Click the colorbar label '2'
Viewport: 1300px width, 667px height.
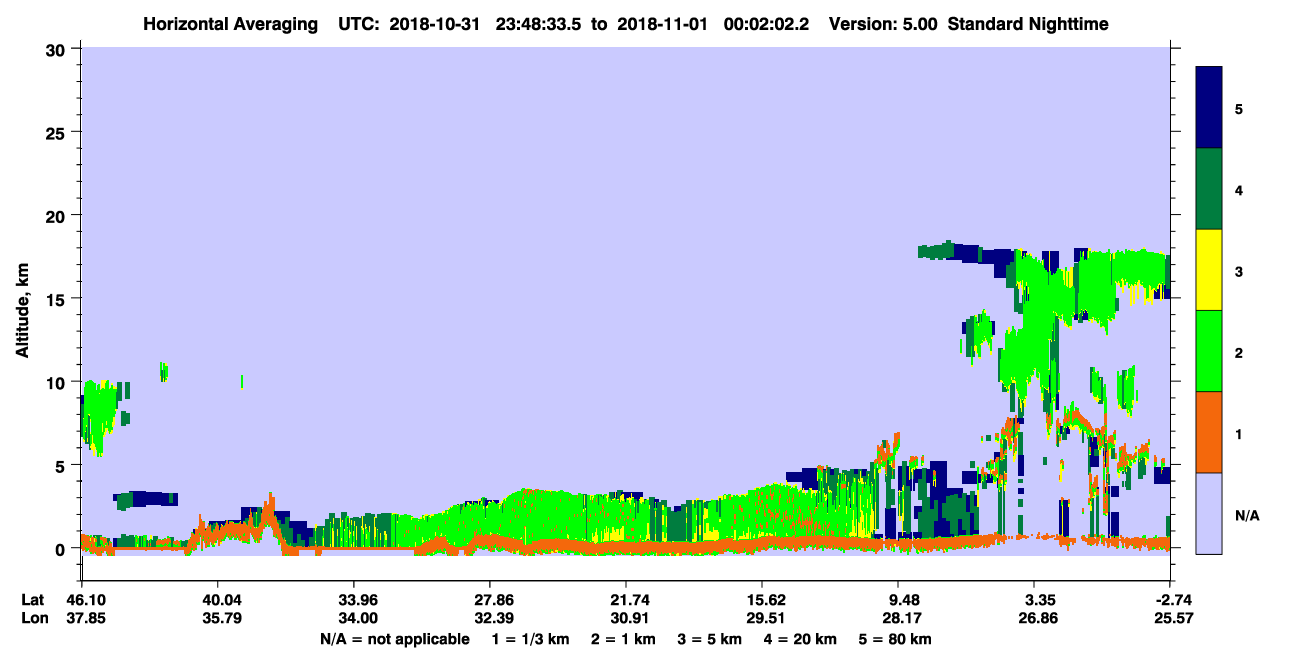1239,352
